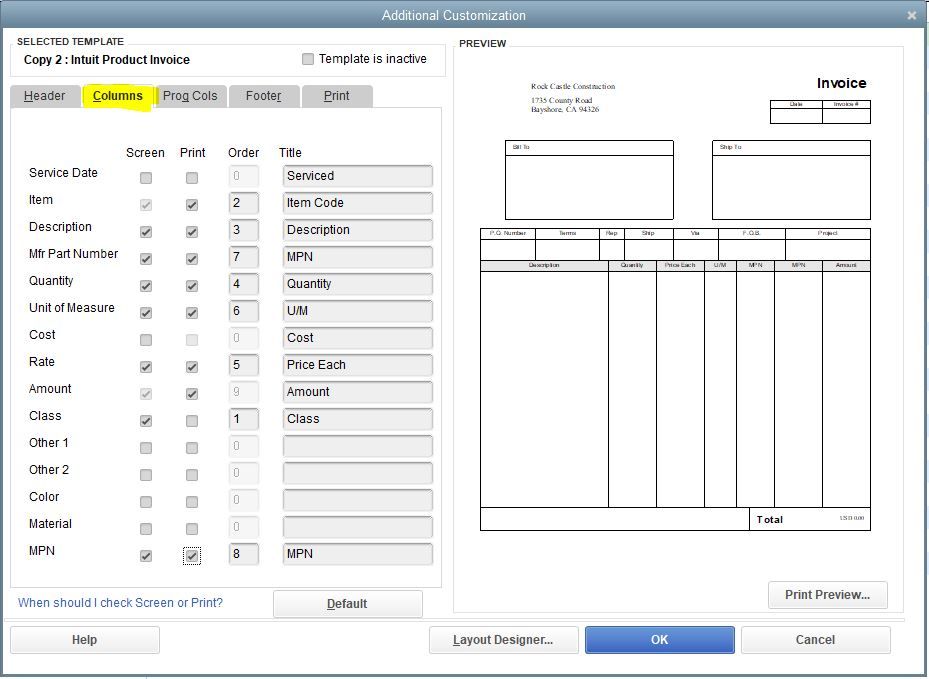Click the Order field for Item

[244, 203]
